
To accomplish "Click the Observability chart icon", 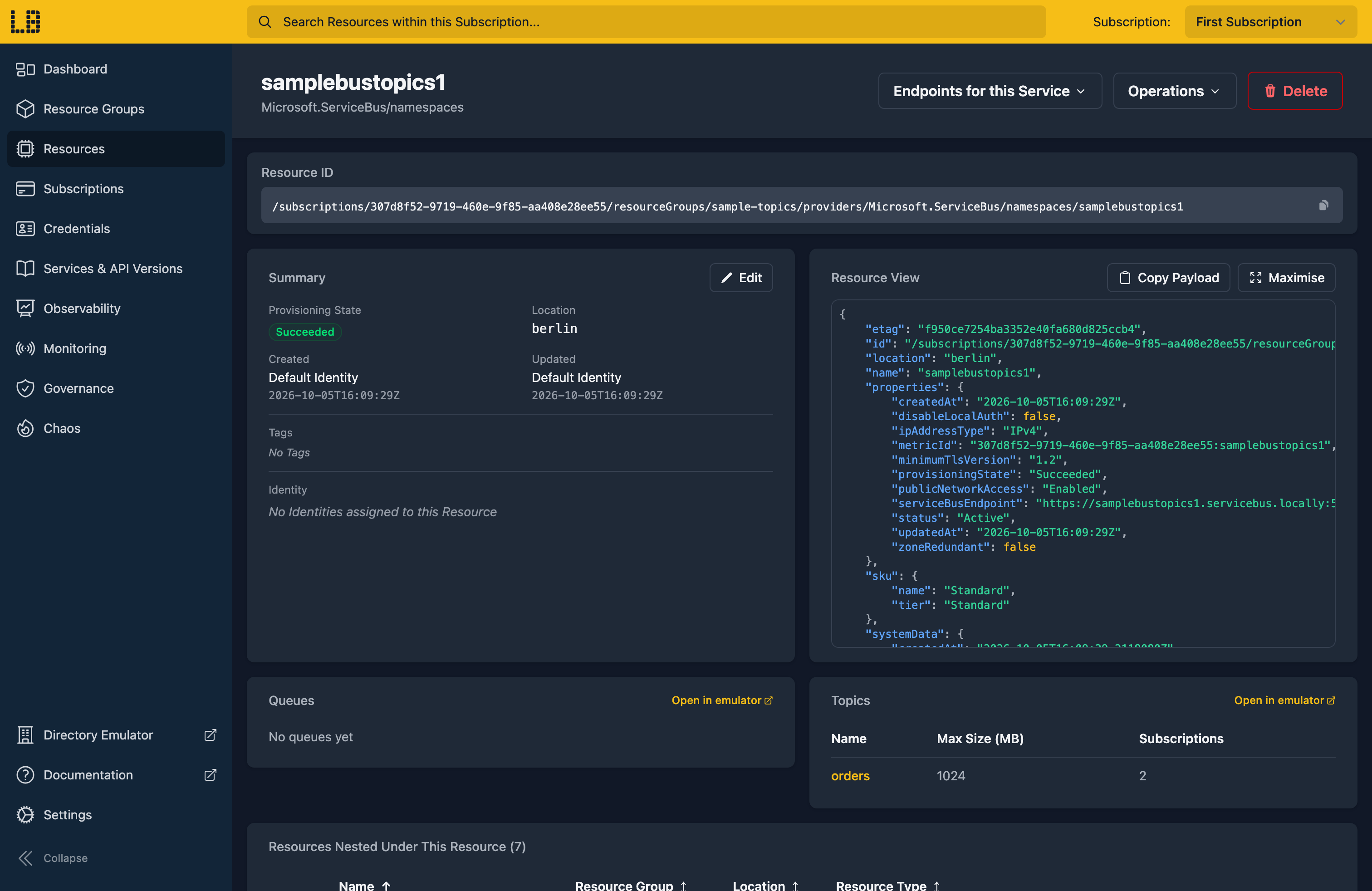I will [x=25, y=309].
